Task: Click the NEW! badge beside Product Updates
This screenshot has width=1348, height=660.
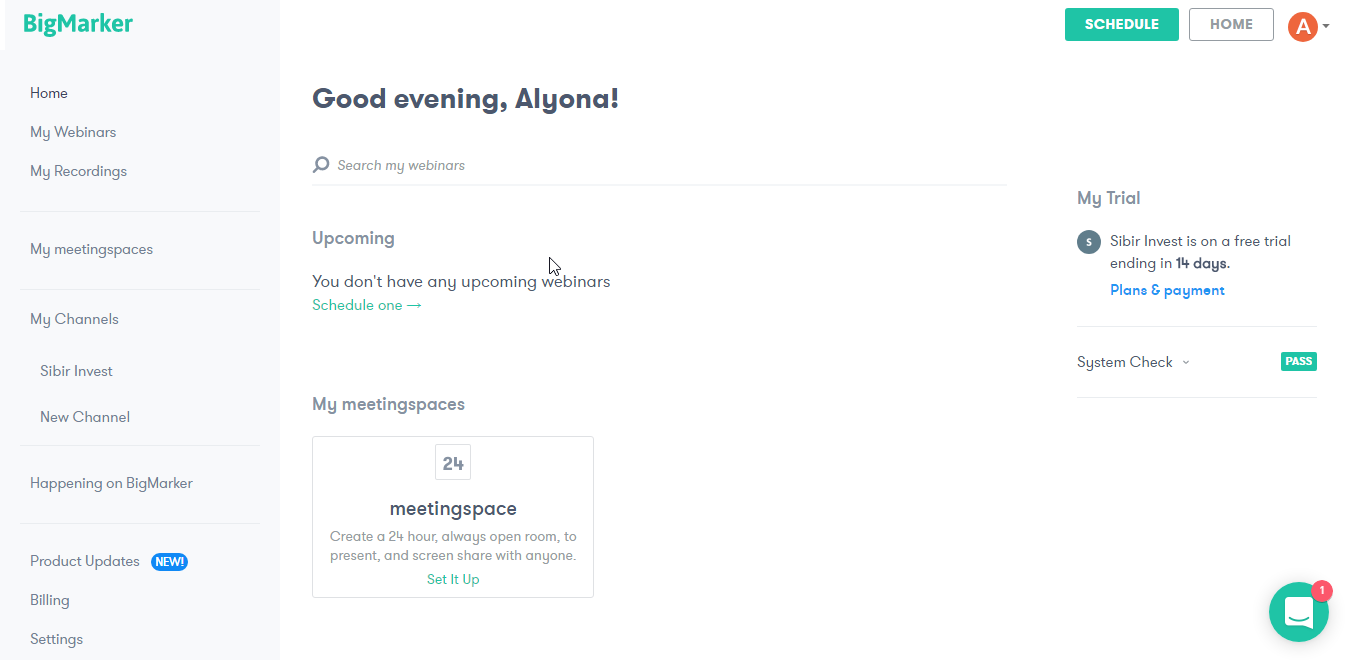Action: tap(169, 562)
